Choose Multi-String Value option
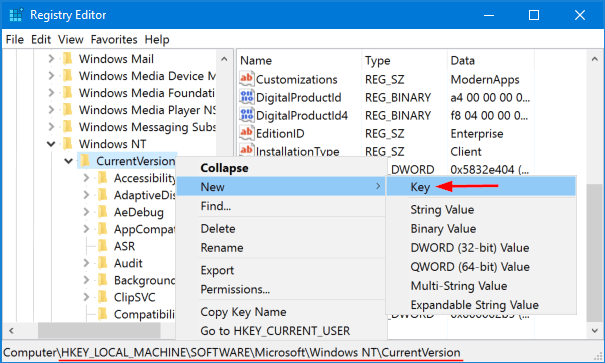The height and width of the screenshot is (363, 605). [481, 286]
